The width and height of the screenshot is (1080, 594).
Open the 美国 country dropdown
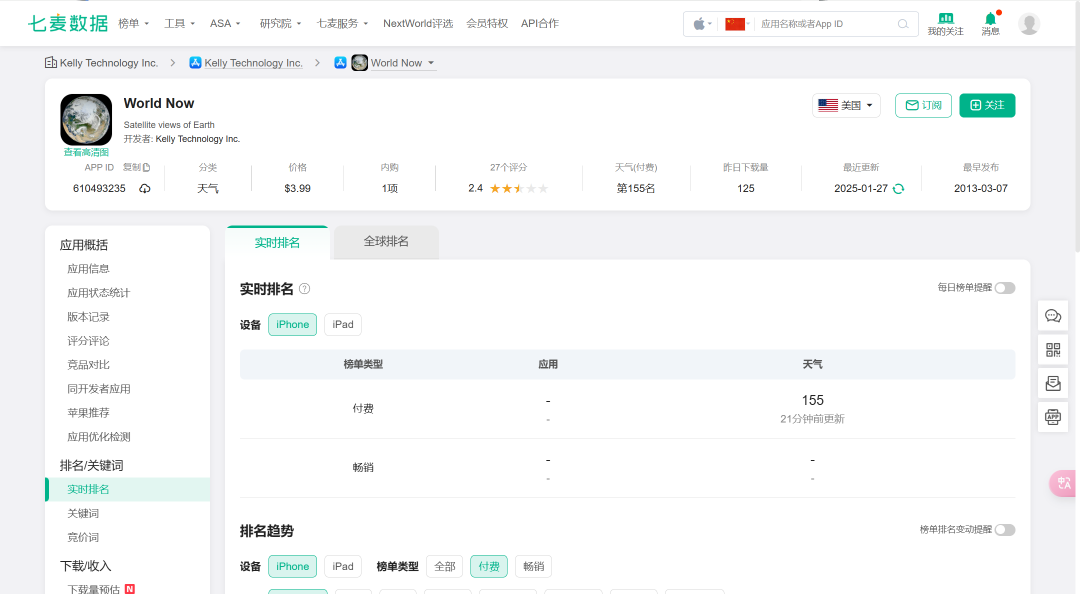point(846,105)
